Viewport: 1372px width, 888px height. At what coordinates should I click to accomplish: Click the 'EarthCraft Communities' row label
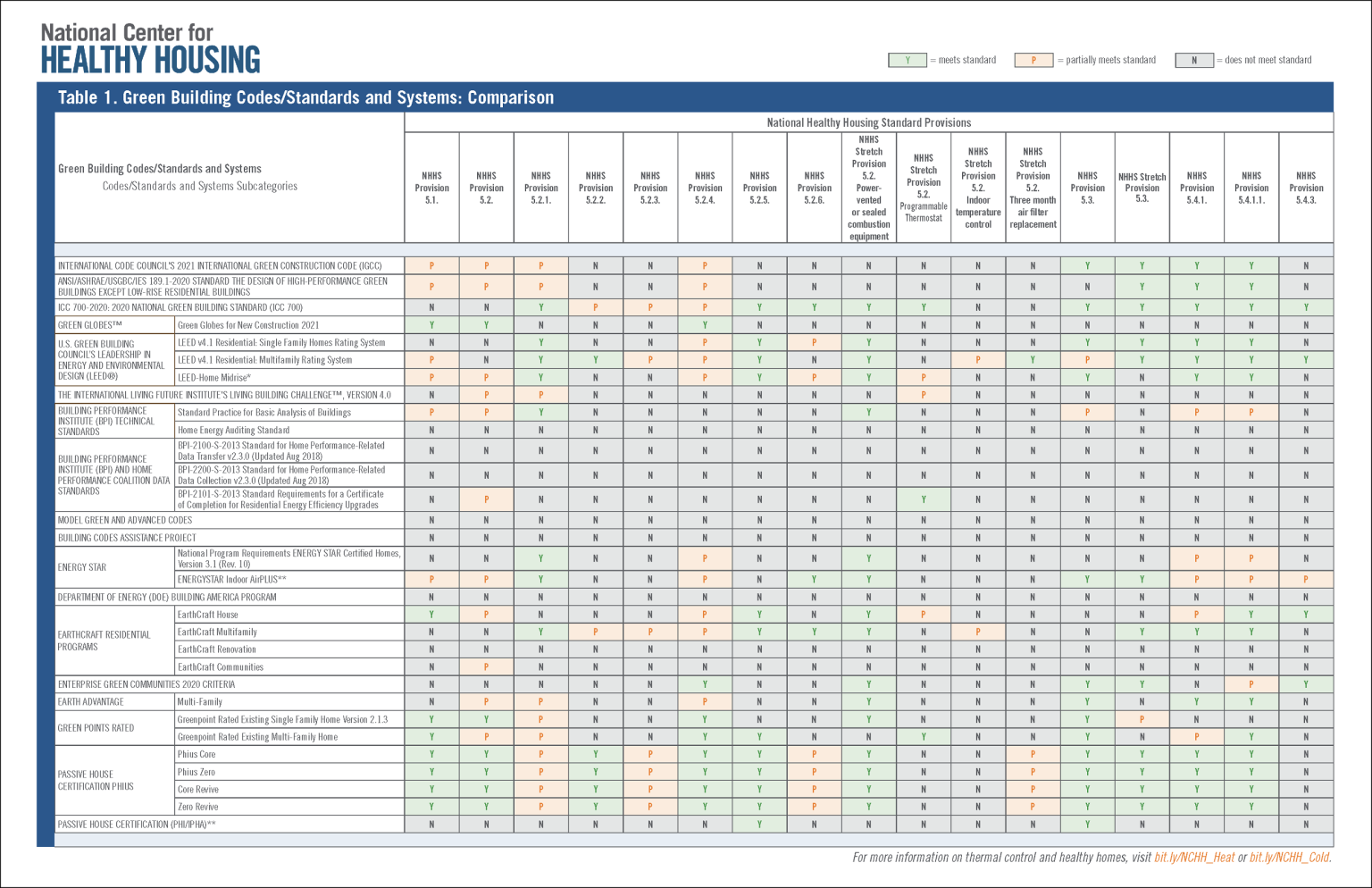tap(221, 666)
